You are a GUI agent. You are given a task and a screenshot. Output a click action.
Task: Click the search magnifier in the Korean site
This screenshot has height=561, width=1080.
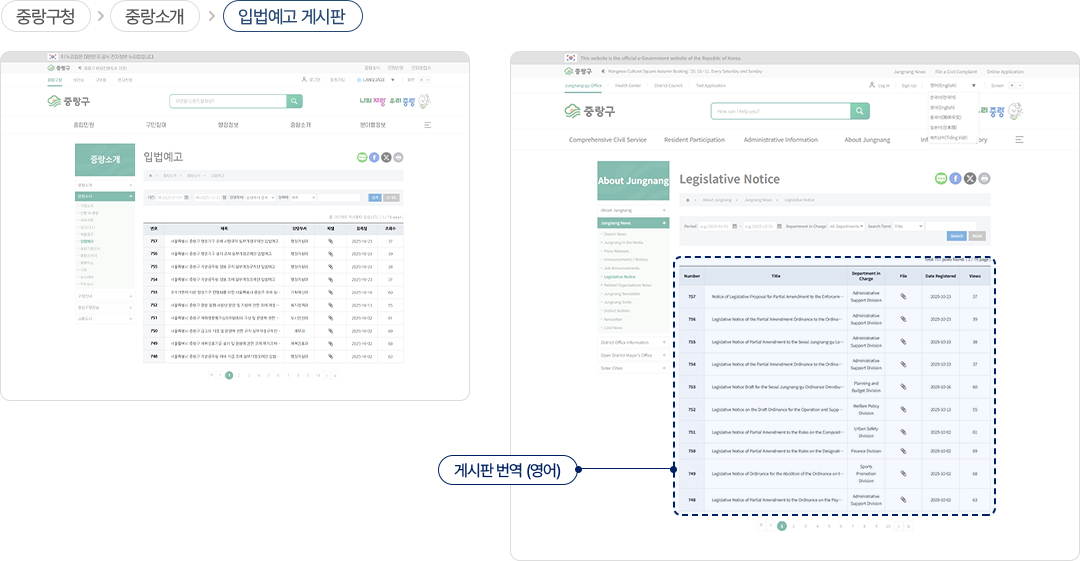[294, 101]
